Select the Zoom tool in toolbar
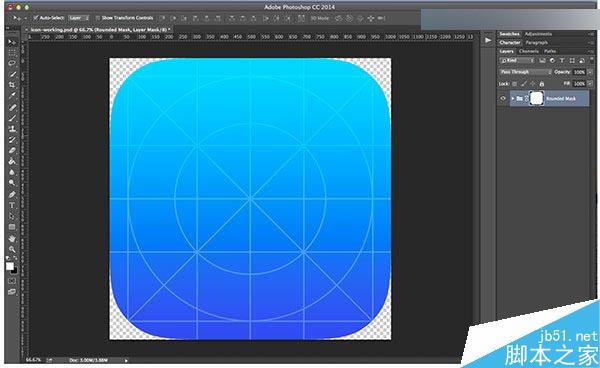 pyautogui.click(x=12, y=249)
